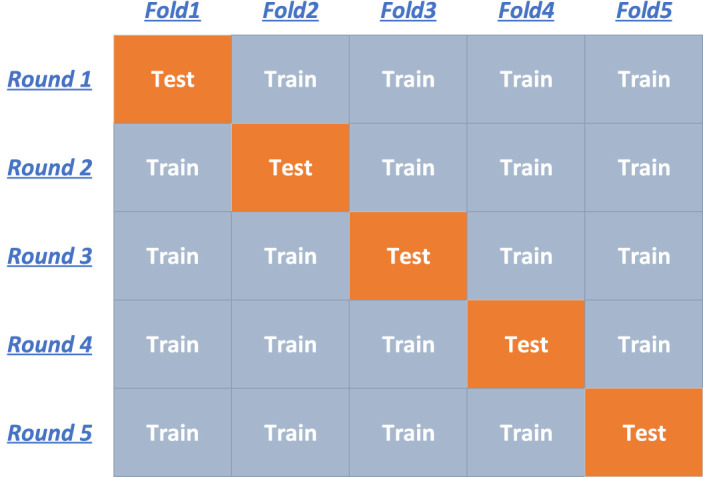The height and width of the screenshot is (477, 703).
Task: Click the Train cell at Round 4, Fold2
Action: pos(290,344)
